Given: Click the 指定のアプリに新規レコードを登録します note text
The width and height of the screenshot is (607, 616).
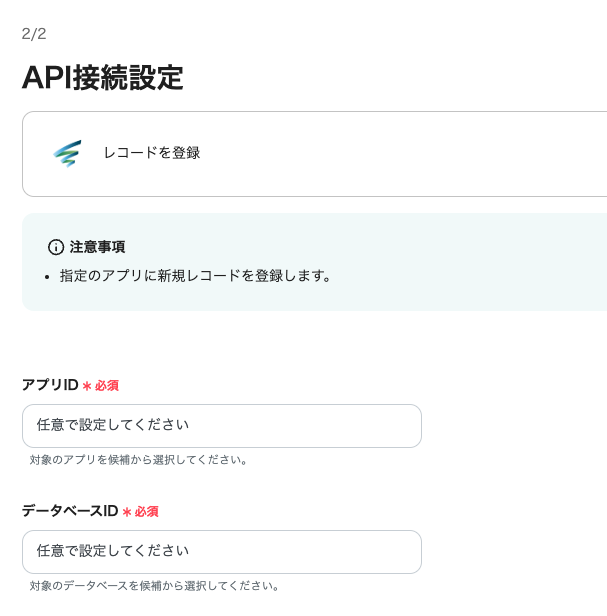Looking at the screenshot, I should coord(196,275).
